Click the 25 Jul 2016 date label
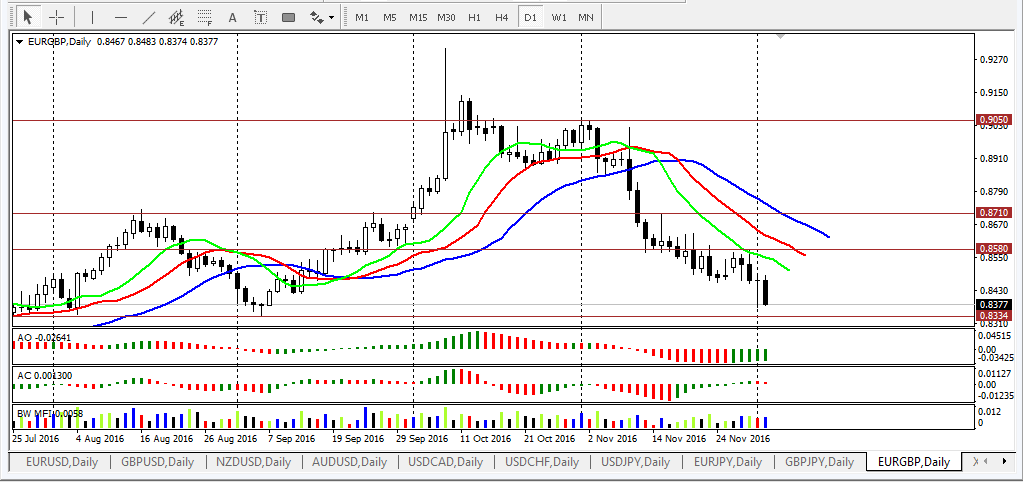The height and width of the screenshot is (482, 1023). (x=35, y=439)
